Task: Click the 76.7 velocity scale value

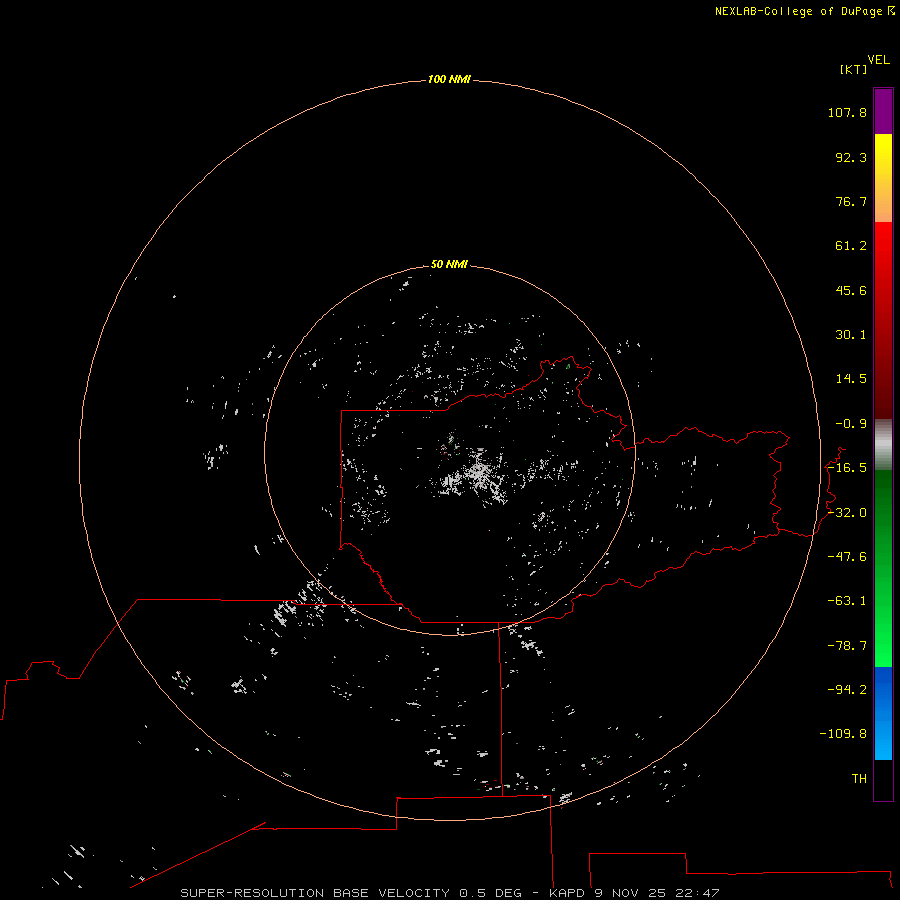Action: click(x=851, y=201)
